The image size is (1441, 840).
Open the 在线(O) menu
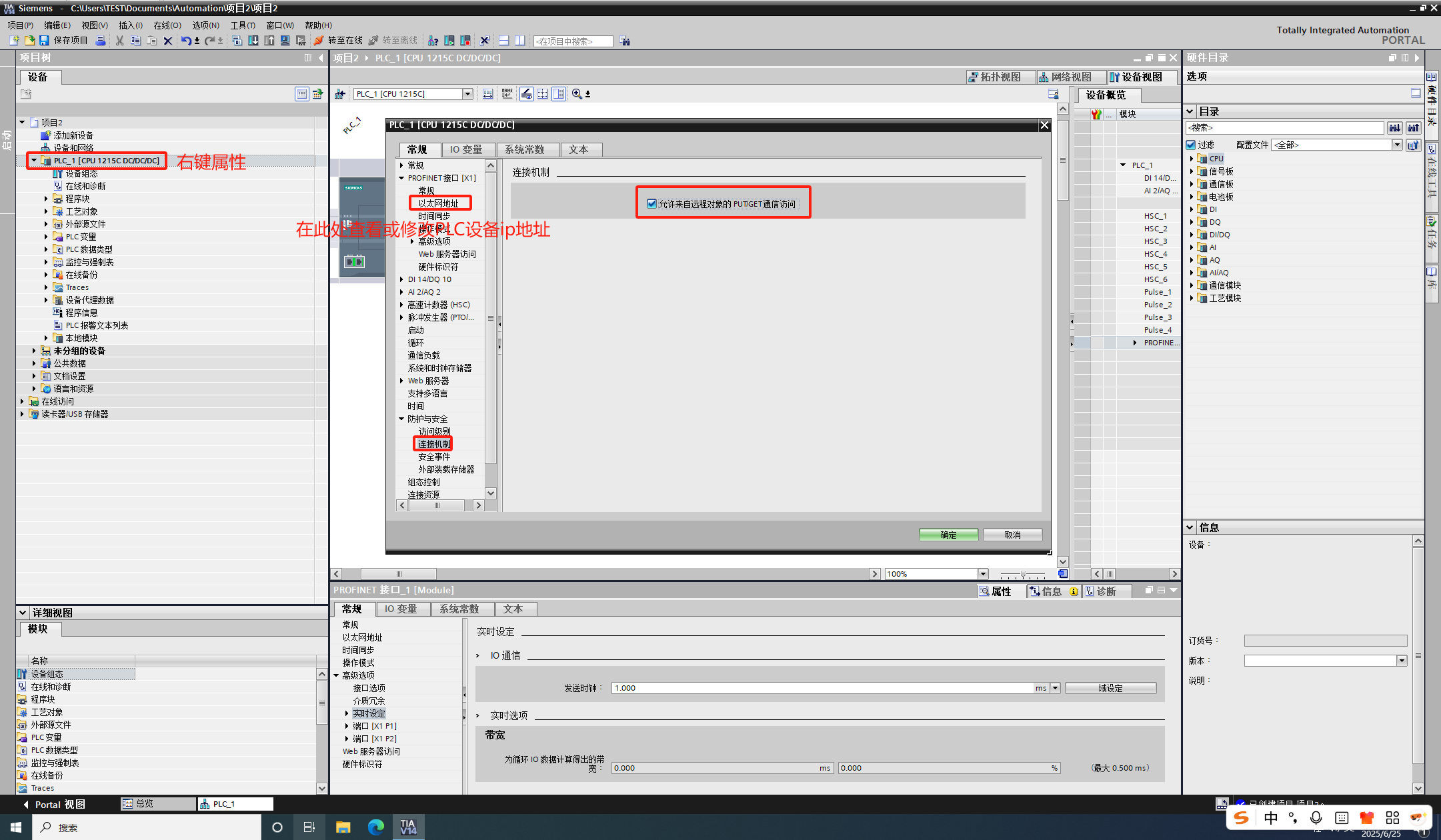pos(167,25)
